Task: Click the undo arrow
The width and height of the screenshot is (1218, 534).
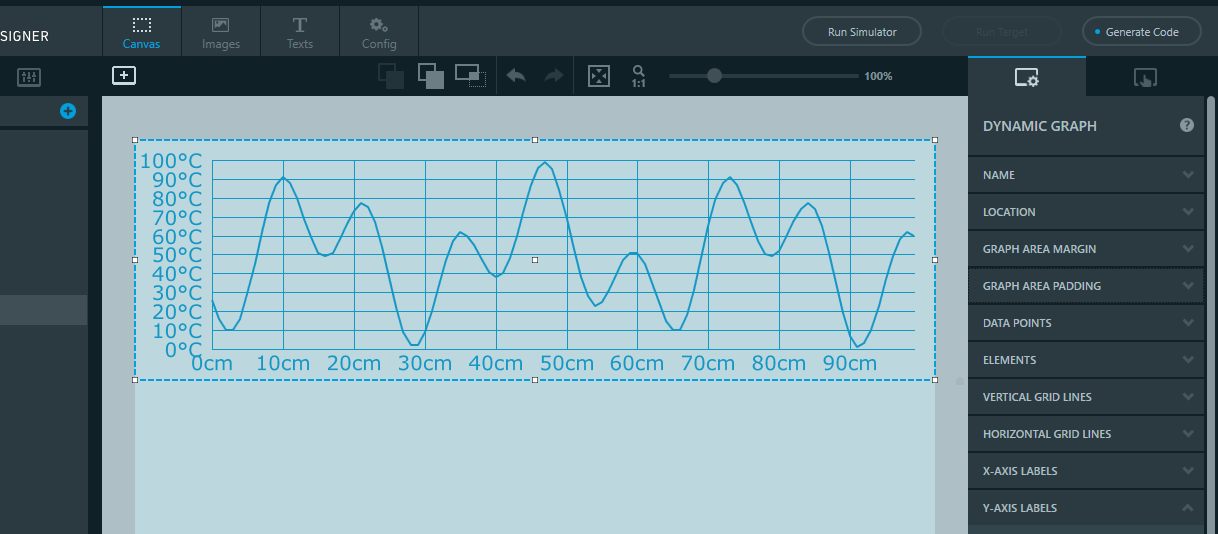Action: point(516,76)
